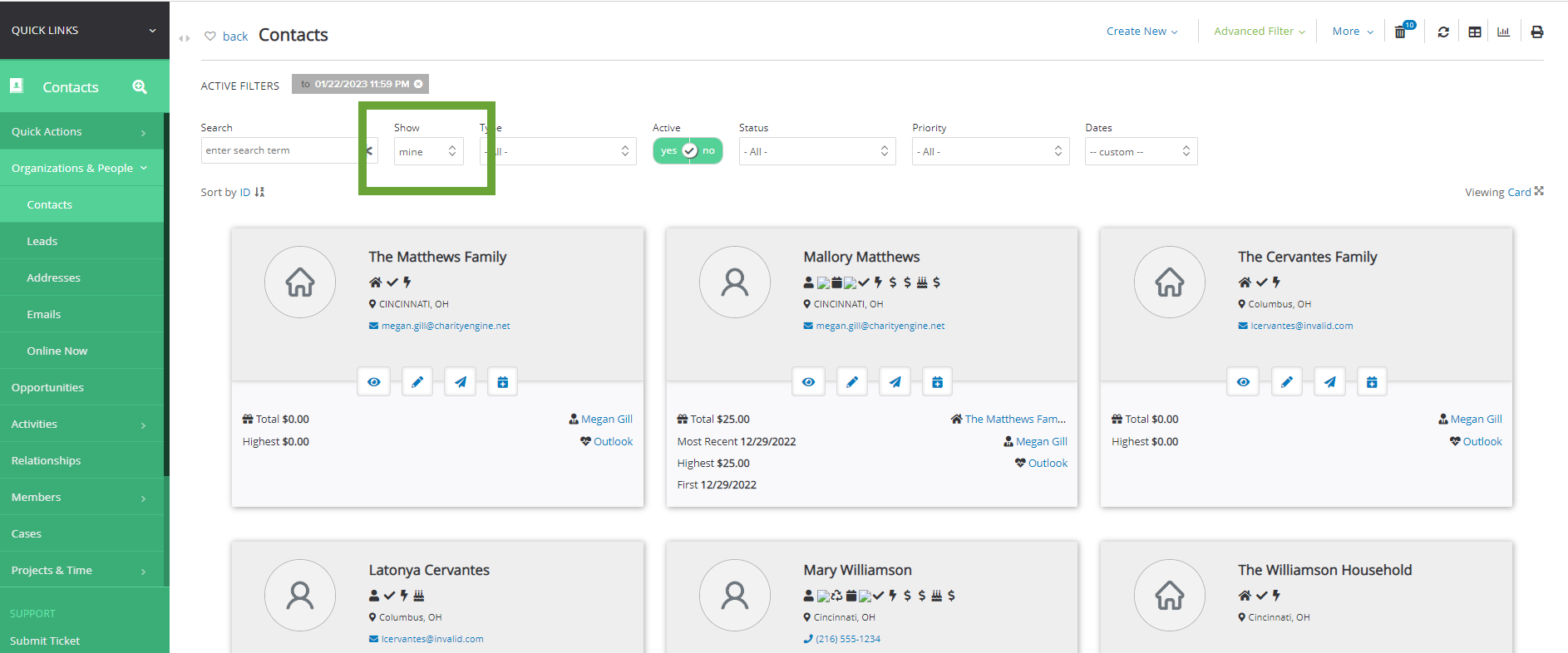Expand Activities in the sidebar
This screenshot has height=653, width=1568.
(x=81, y=424)
